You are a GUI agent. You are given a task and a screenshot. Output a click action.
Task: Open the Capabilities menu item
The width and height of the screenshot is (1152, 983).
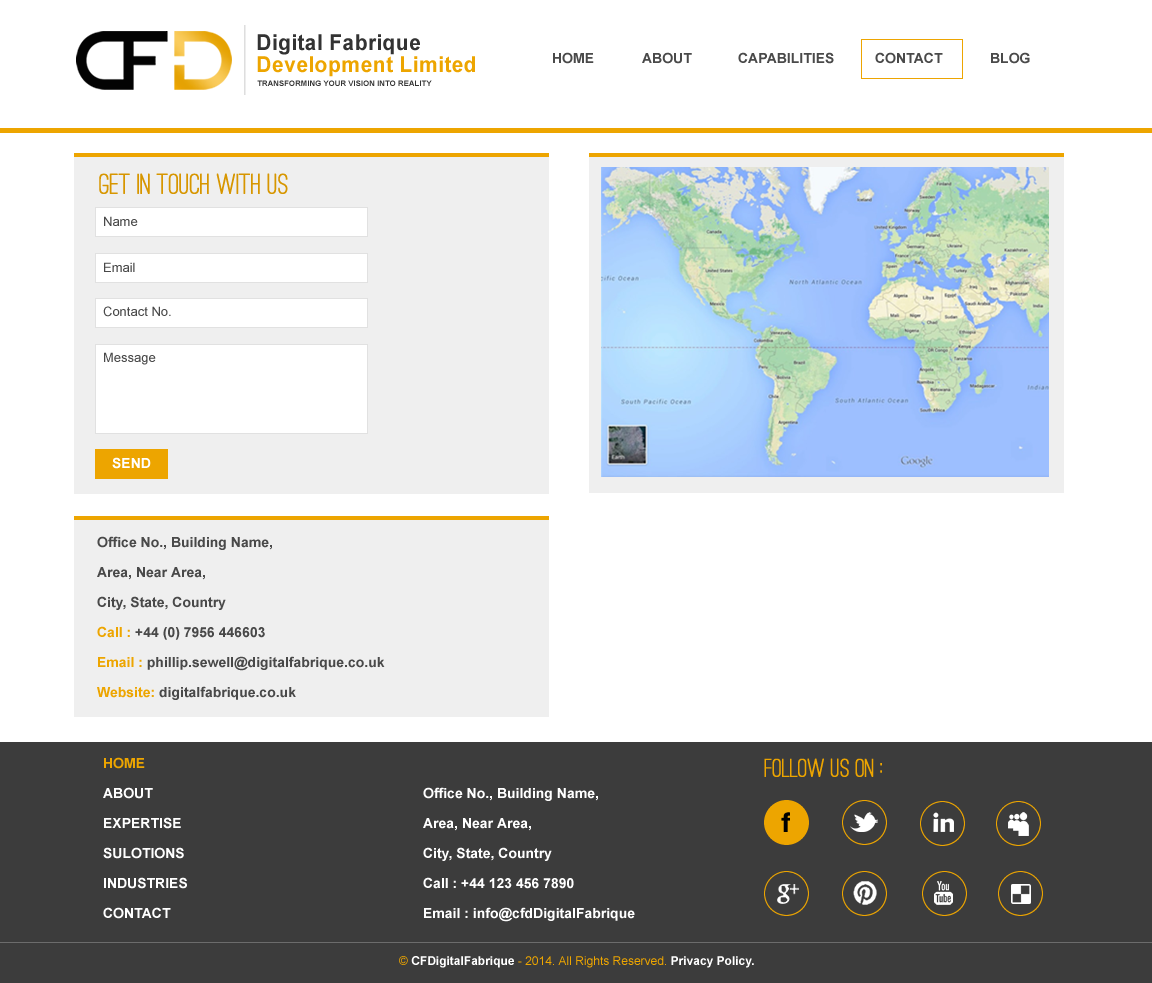pos(786,59)
